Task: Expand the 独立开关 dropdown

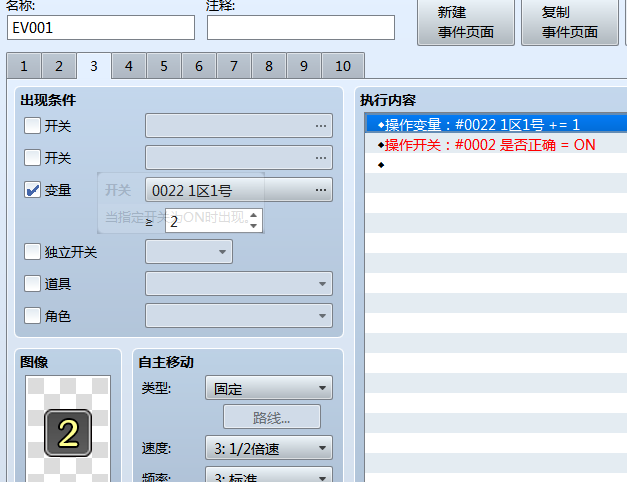Action: pyautogui.click(x=189, y=252)
